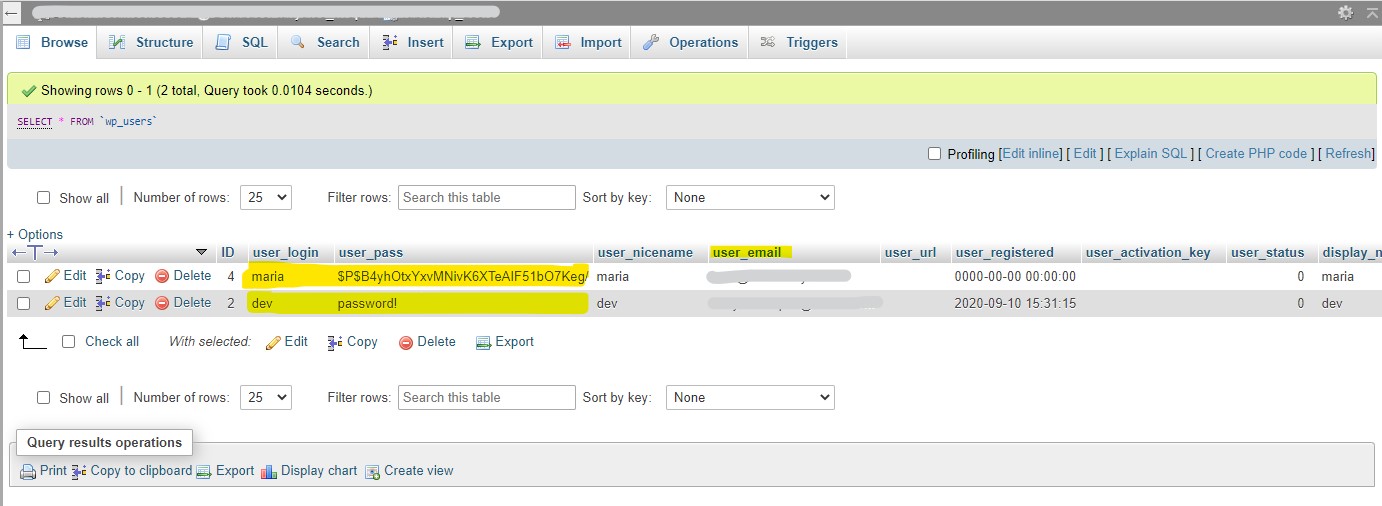Expand the top Sort by key dropdown
The height and width of the screenshot is (506, 1382).
tap(750, 198)
